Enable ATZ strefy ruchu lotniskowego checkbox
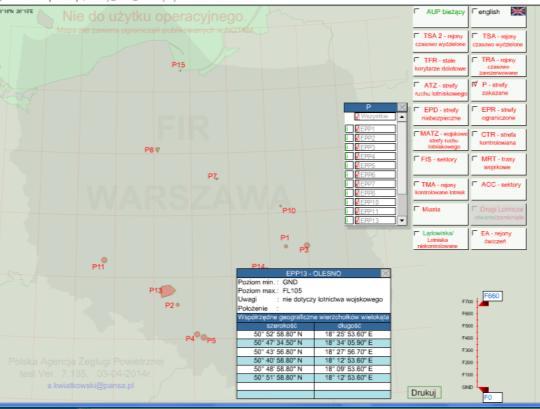The image size is (540, 409). [417, 85]
